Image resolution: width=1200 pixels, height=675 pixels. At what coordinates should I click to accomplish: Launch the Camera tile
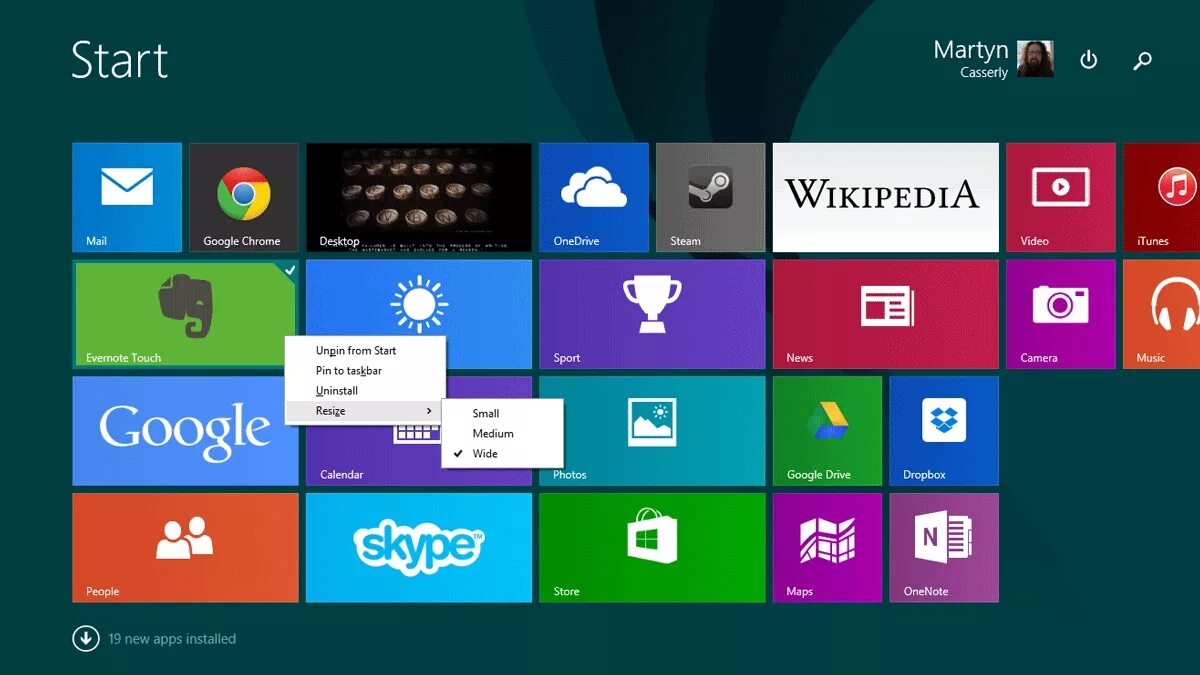tap(1061, 314)
